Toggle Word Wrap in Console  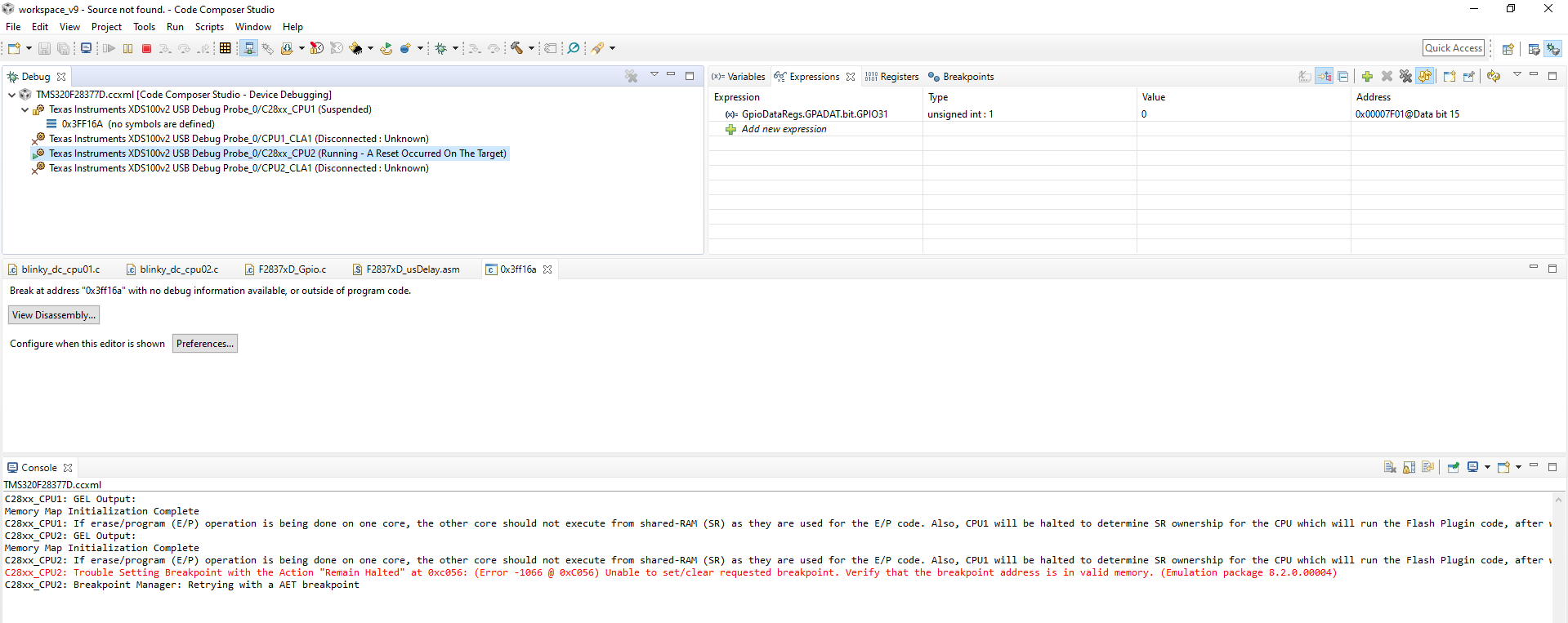(1427, 468)
